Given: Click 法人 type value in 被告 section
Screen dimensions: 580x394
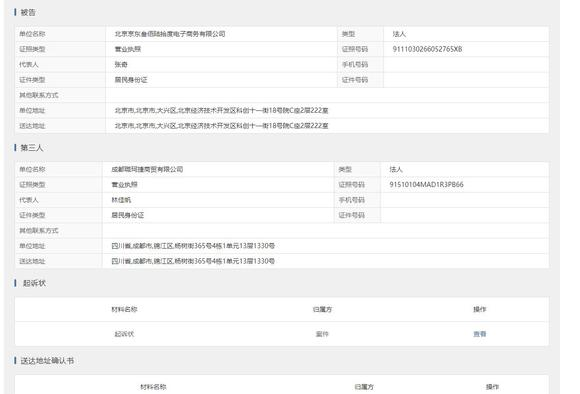Looking at the screenshot, I should 399,34.
